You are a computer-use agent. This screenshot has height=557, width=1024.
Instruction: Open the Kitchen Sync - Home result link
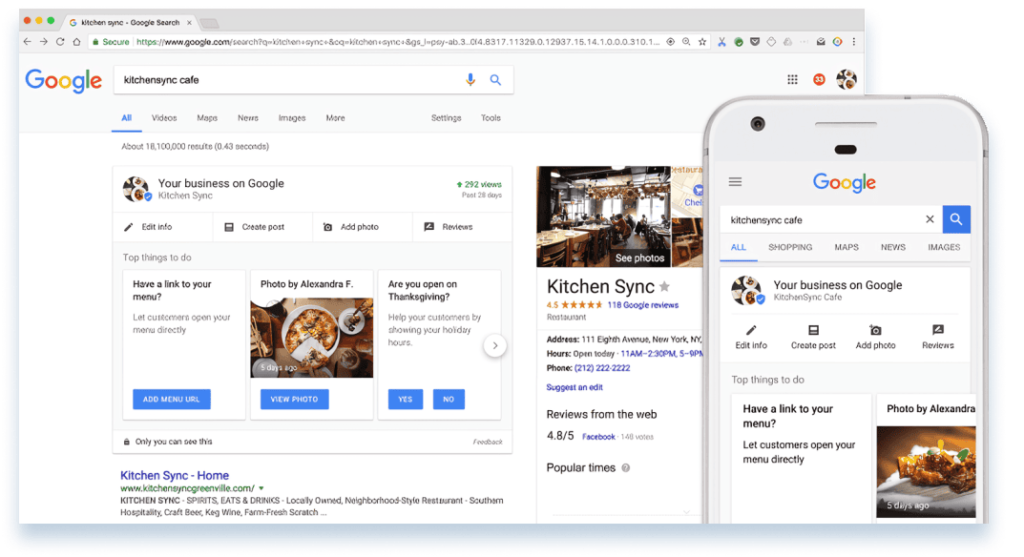(174, 475)
